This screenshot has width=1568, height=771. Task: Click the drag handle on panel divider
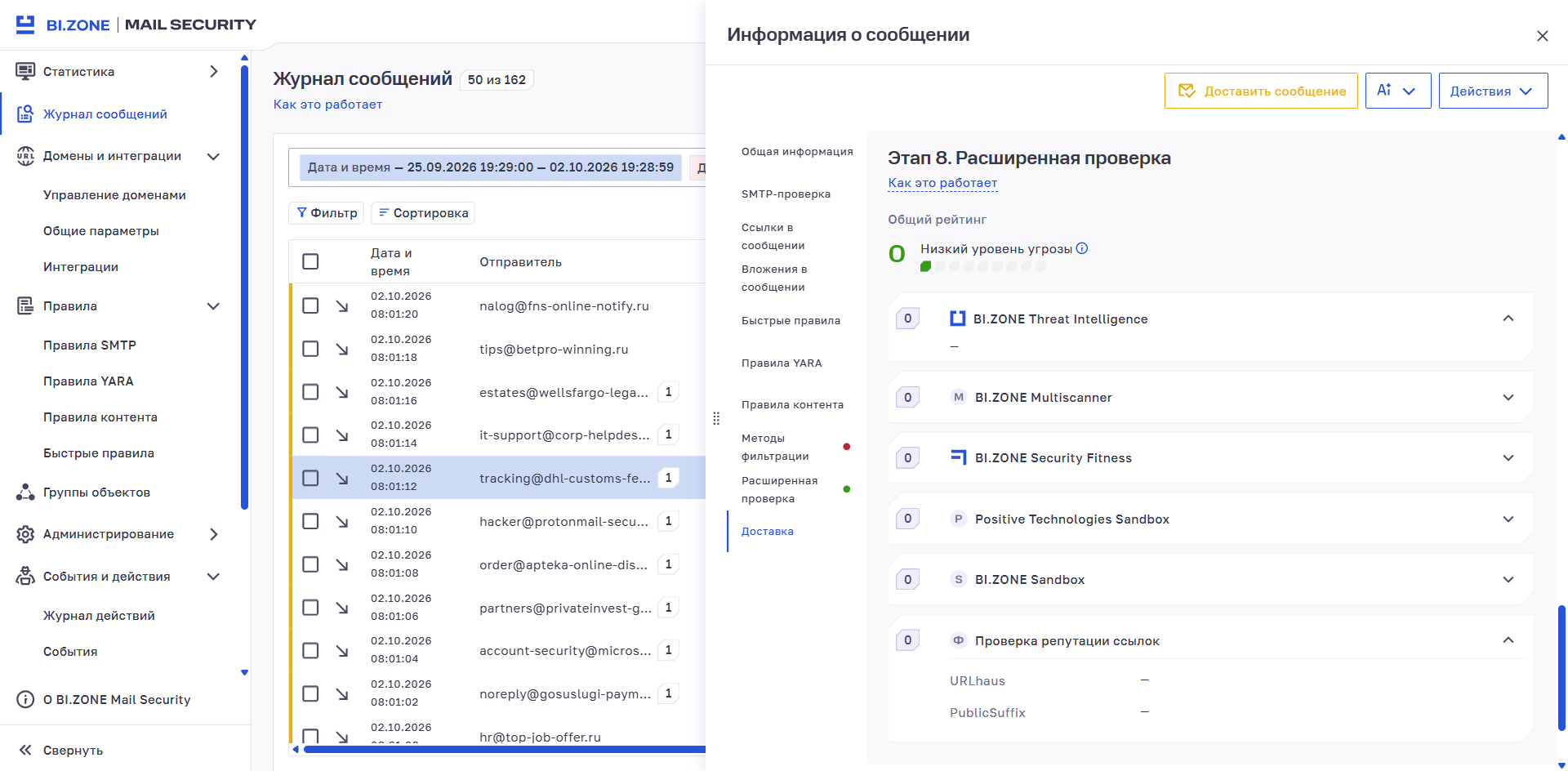click(716, 418)
